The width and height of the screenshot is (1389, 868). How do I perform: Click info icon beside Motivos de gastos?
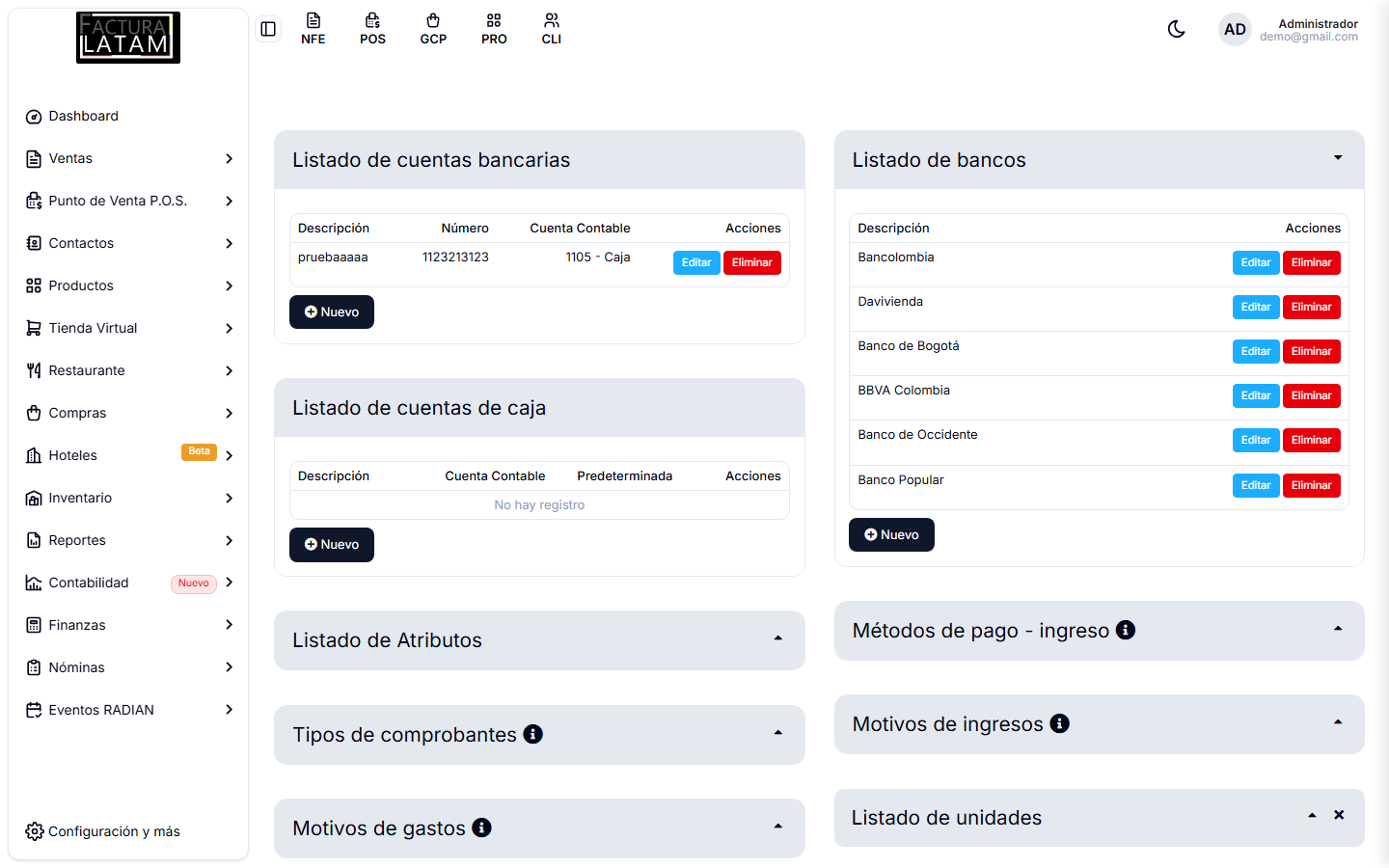point(482,827)
